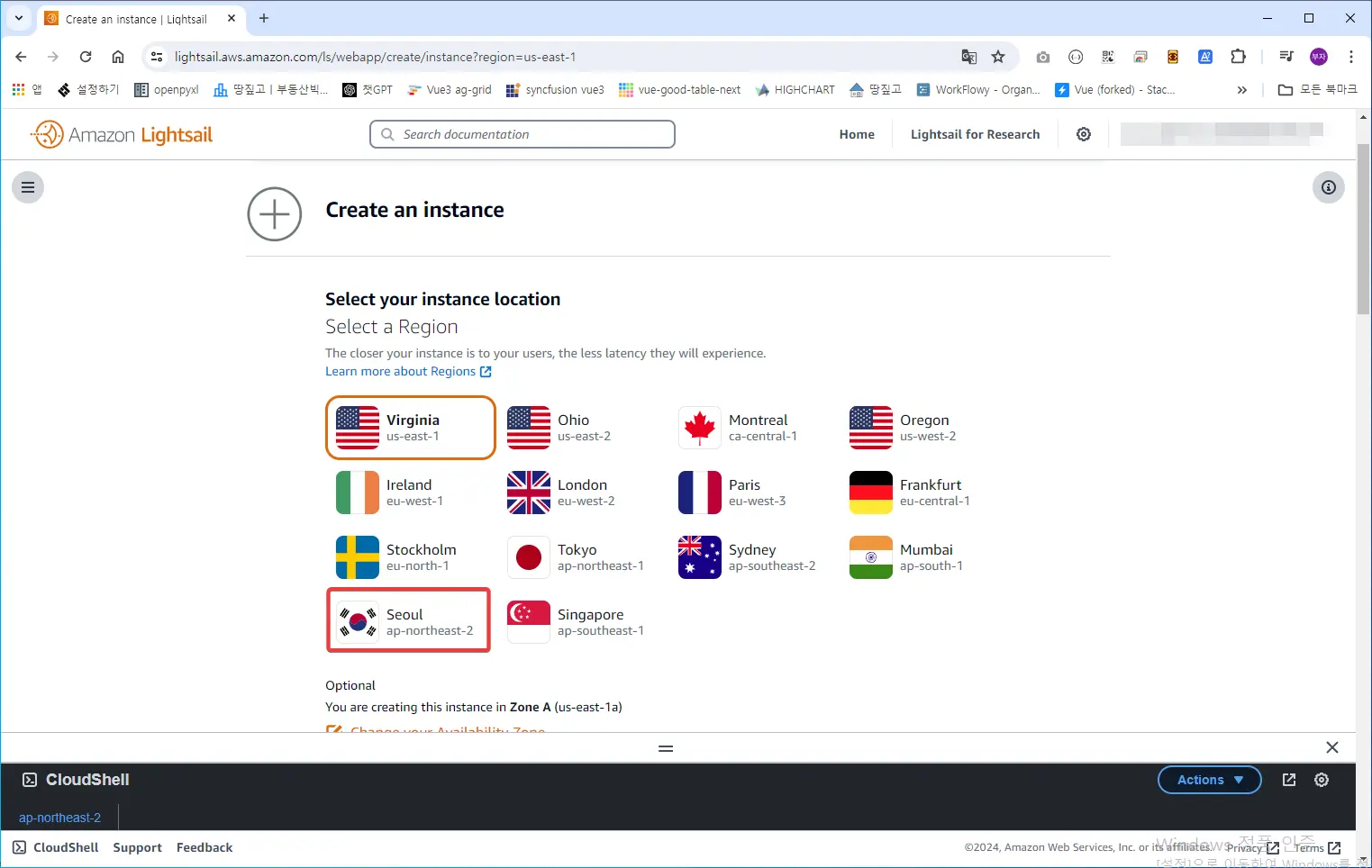This screenshot has width=1372, height=868.
Task: Open CloudShell in a new browser tab
Action: coord(1289,780)
